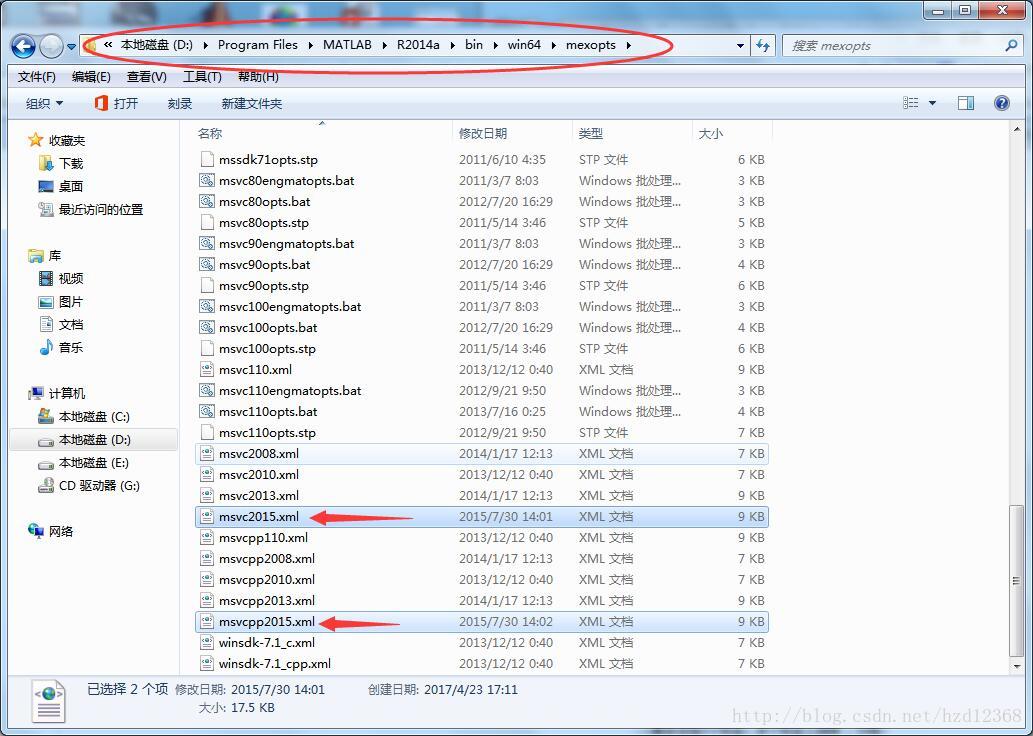Open the arrow after win64 in path
Image resolution: width=1033 pixels, height=736 pixels.
coord(553,45)
